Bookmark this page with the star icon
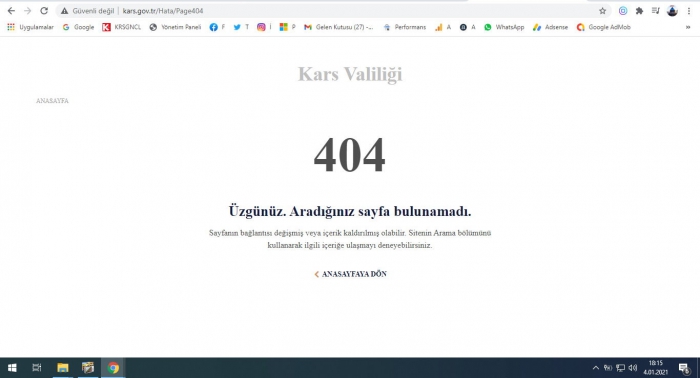This screenshot has height=378, width=700. coord(602,11)
